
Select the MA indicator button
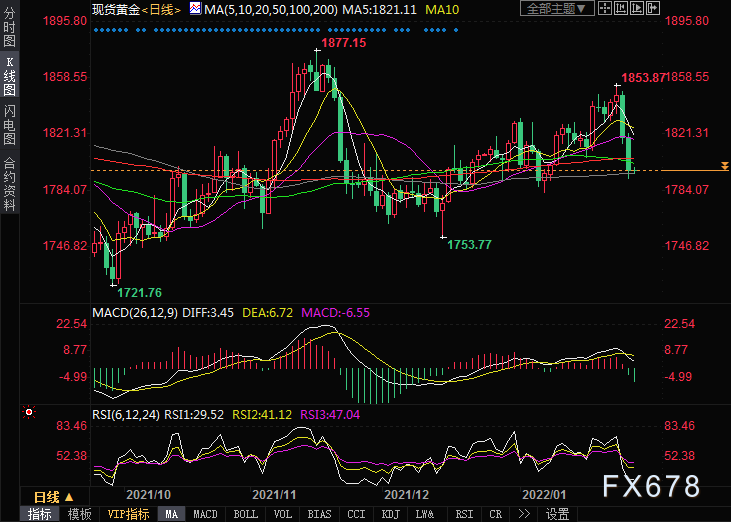(x=172, y=514)
